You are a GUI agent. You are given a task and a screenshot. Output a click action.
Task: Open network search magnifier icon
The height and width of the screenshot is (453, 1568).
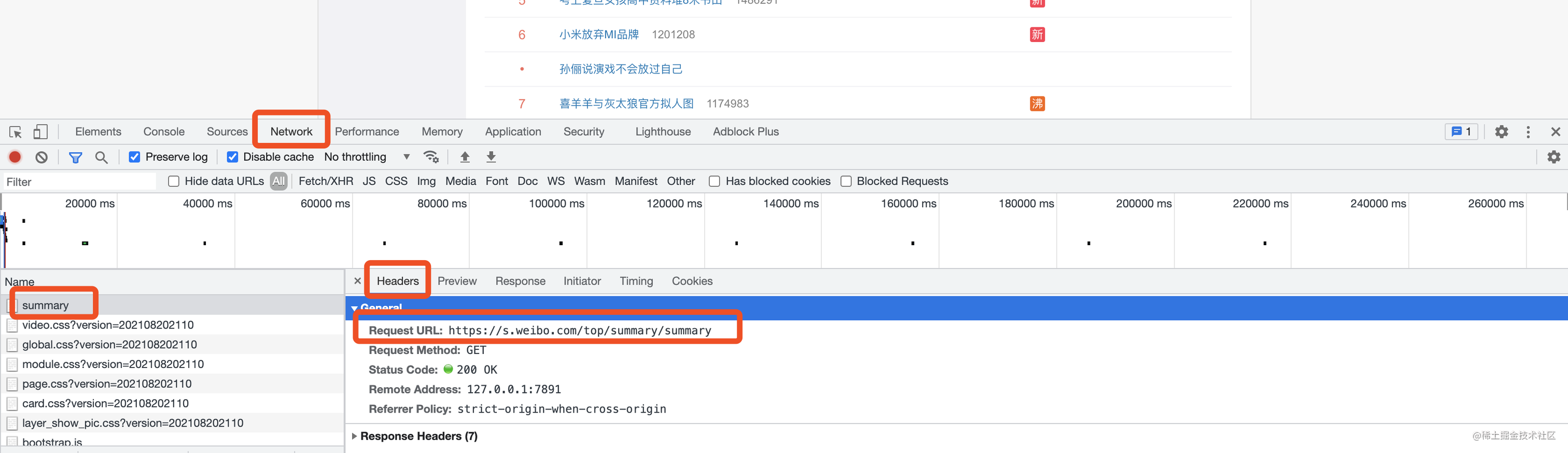102,158
